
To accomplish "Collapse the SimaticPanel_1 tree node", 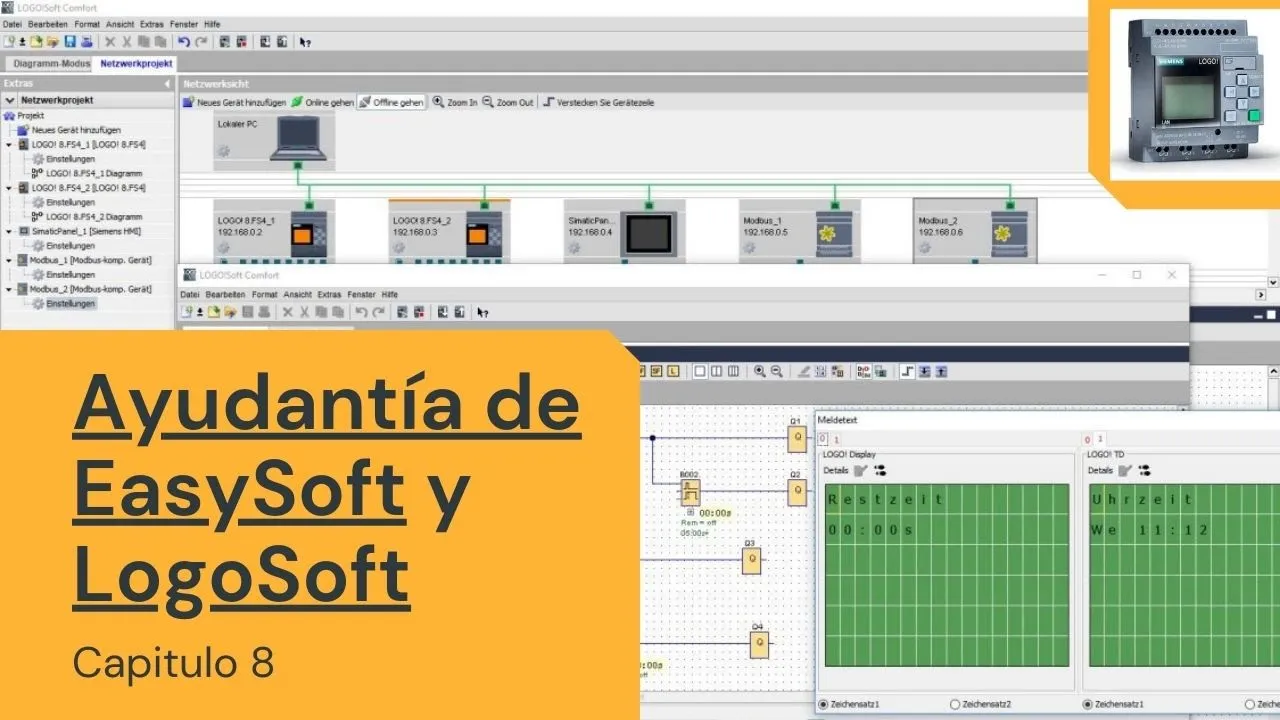I will [x=9, y=231].
